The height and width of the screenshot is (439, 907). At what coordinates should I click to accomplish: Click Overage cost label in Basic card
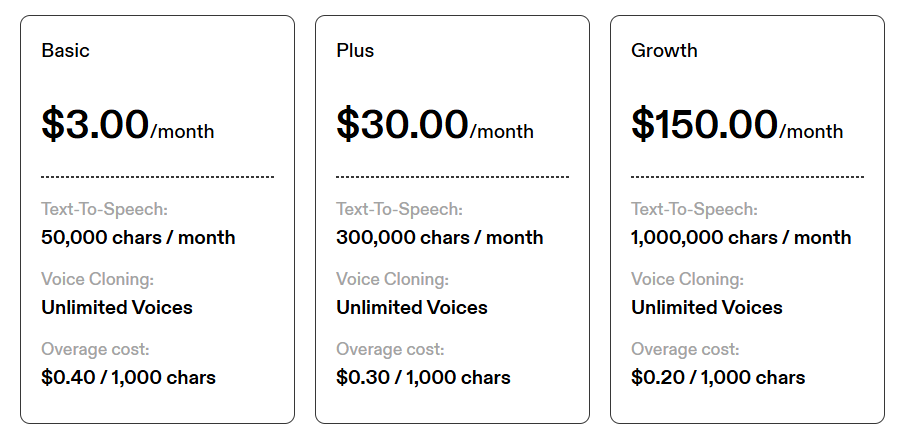[x=95, y=349]
